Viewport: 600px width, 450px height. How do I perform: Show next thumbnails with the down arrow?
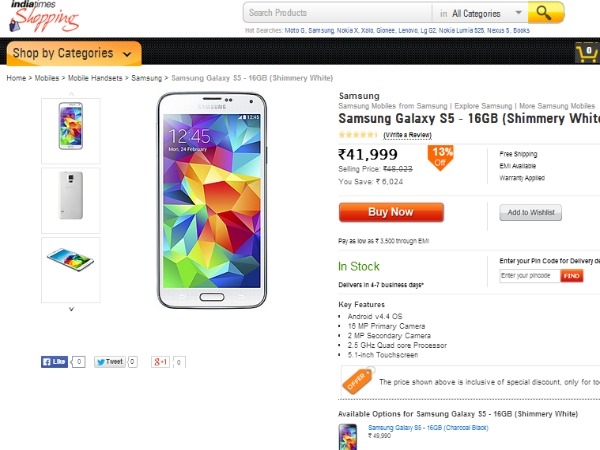[71, 309]
